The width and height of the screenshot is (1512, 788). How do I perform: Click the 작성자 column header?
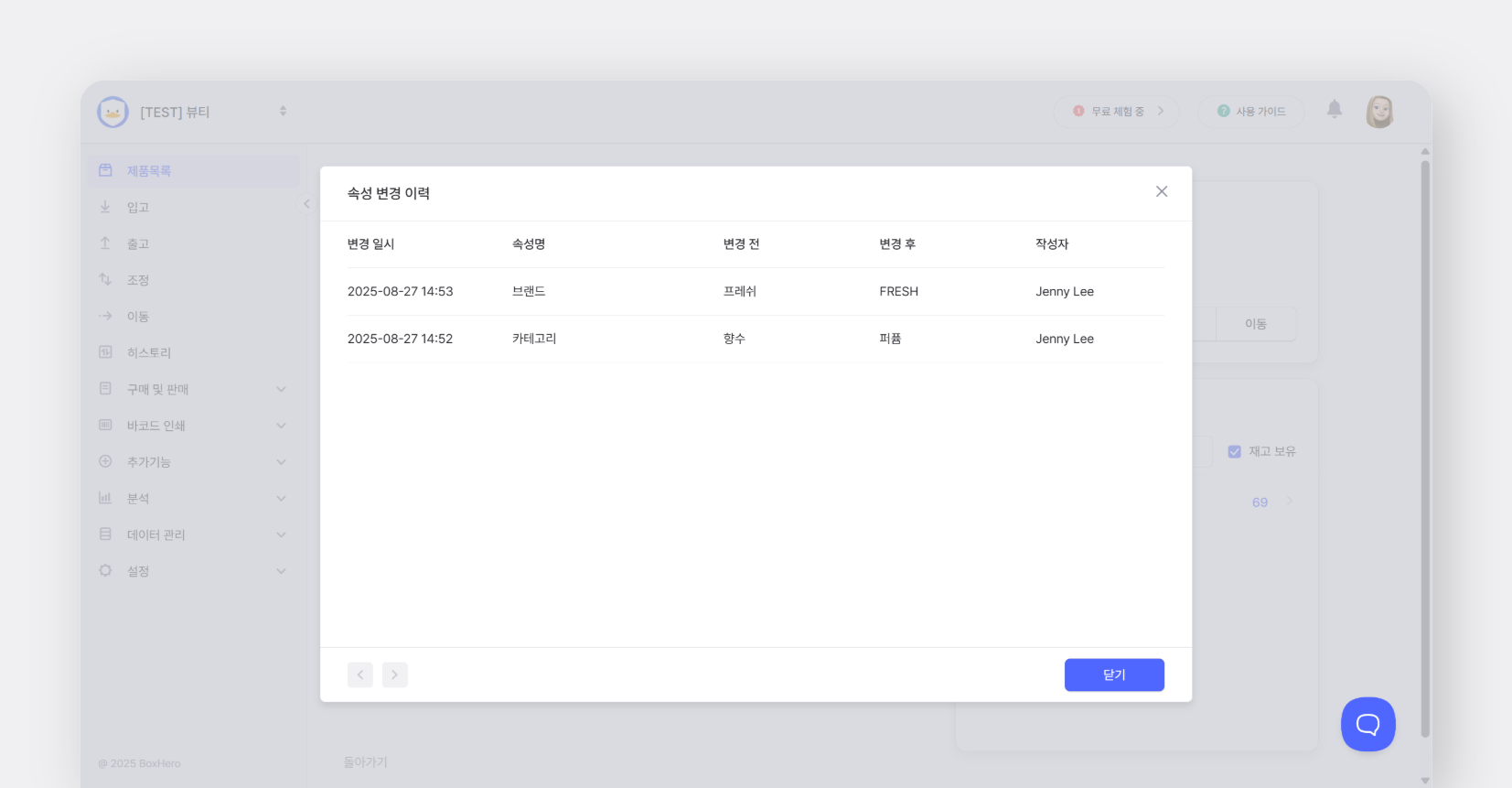[1052, 244]
